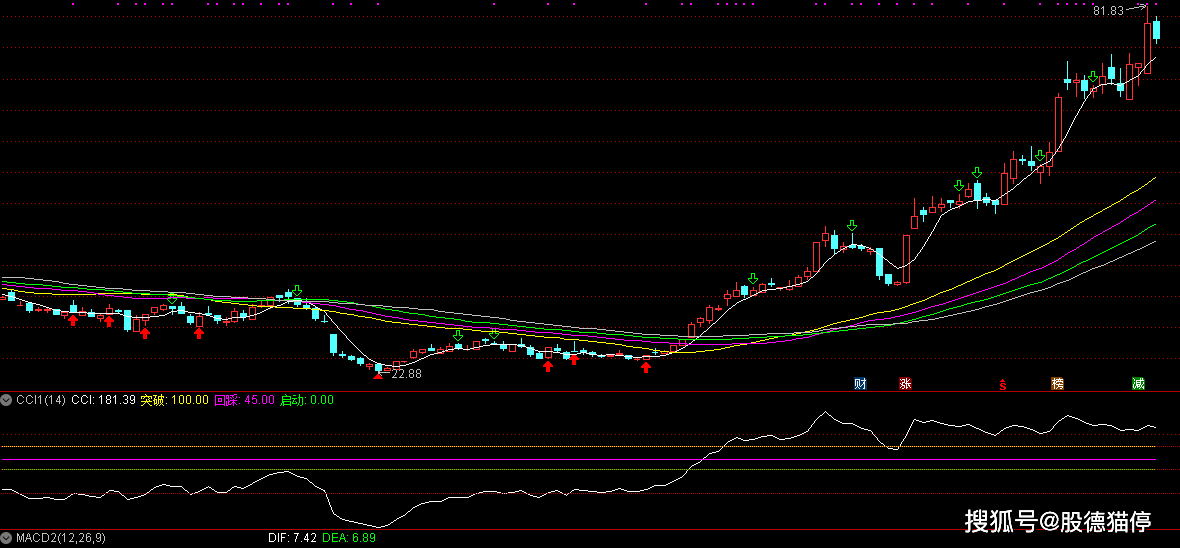Click the orange 榜 ranking marker icon
This screenshot has width=1180, height=548.
pos(1057,383)
